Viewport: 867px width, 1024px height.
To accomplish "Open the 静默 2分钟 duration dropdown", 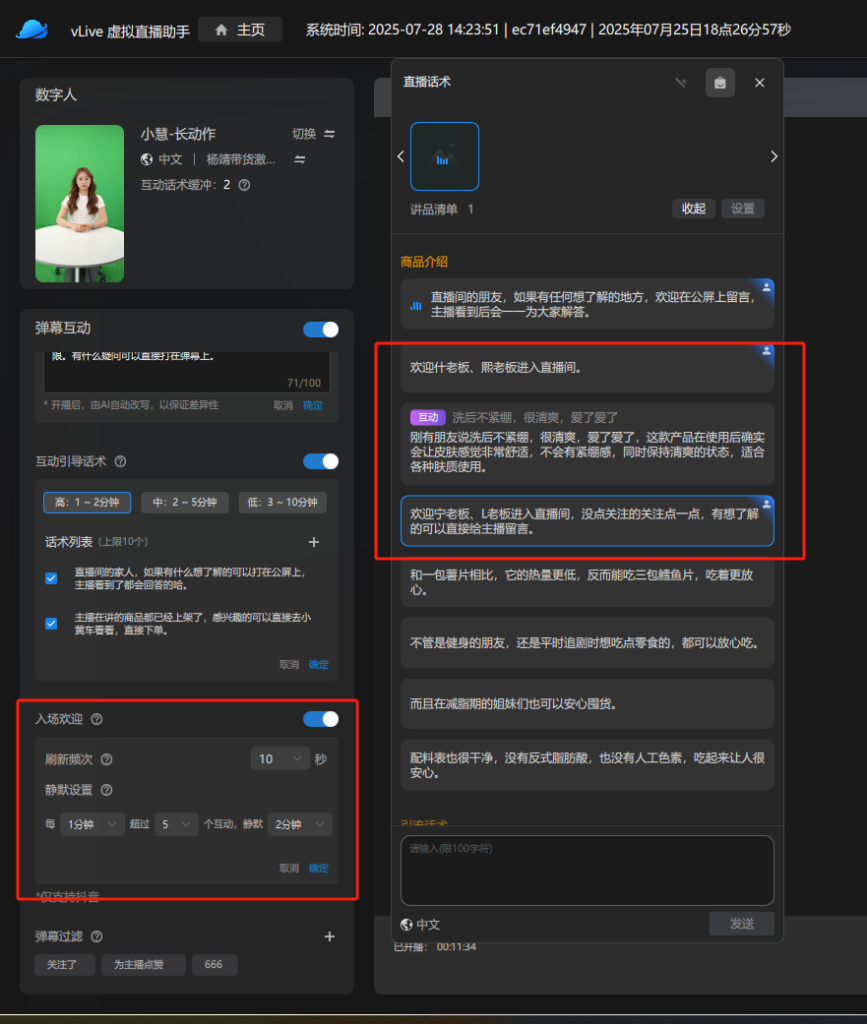I will (300, 825).
